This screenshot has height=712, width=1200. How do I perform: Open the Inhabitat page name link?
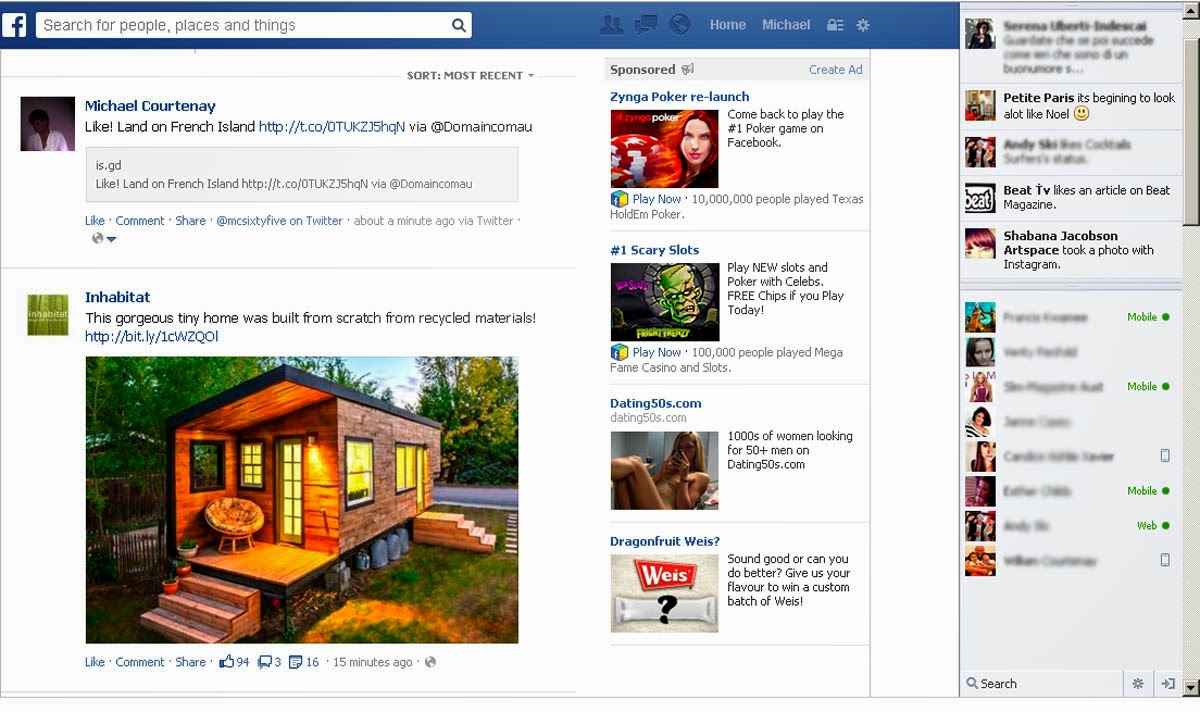(x=118, y=297)
